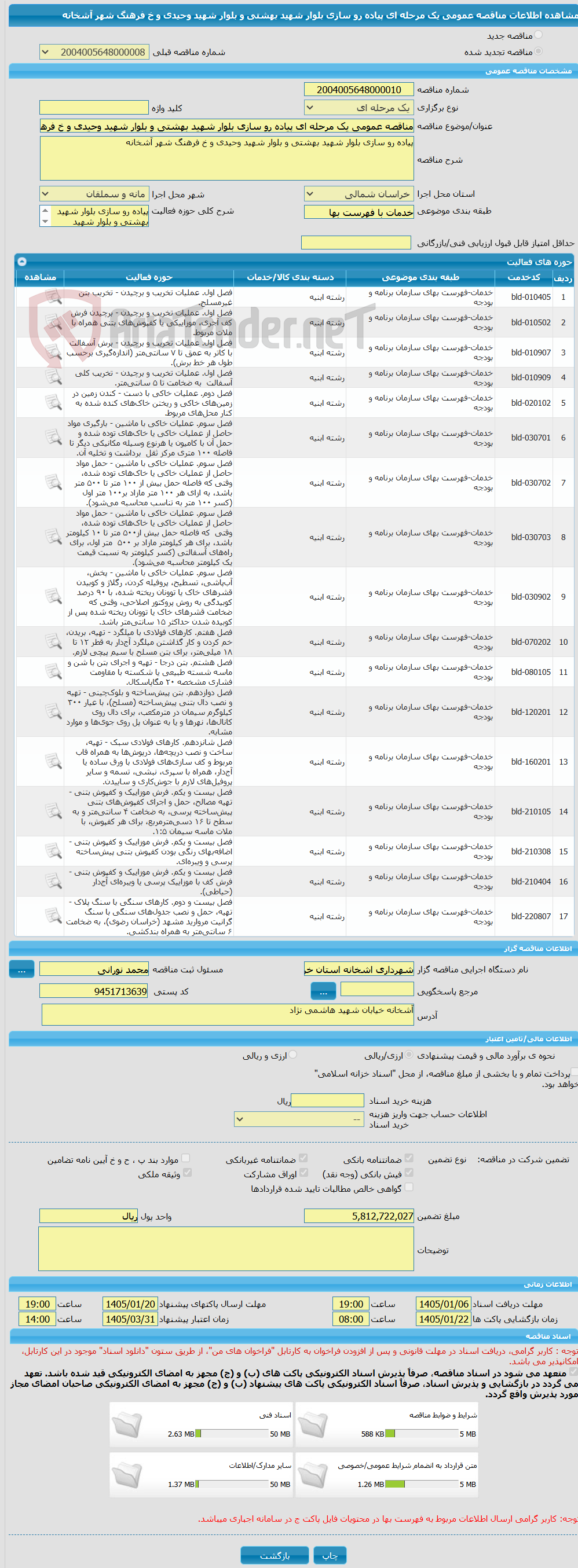The width and height of the screenshot is (578, 1568).
Task: Open view icon for row bld-210404
Action: [x=54, y=881]
